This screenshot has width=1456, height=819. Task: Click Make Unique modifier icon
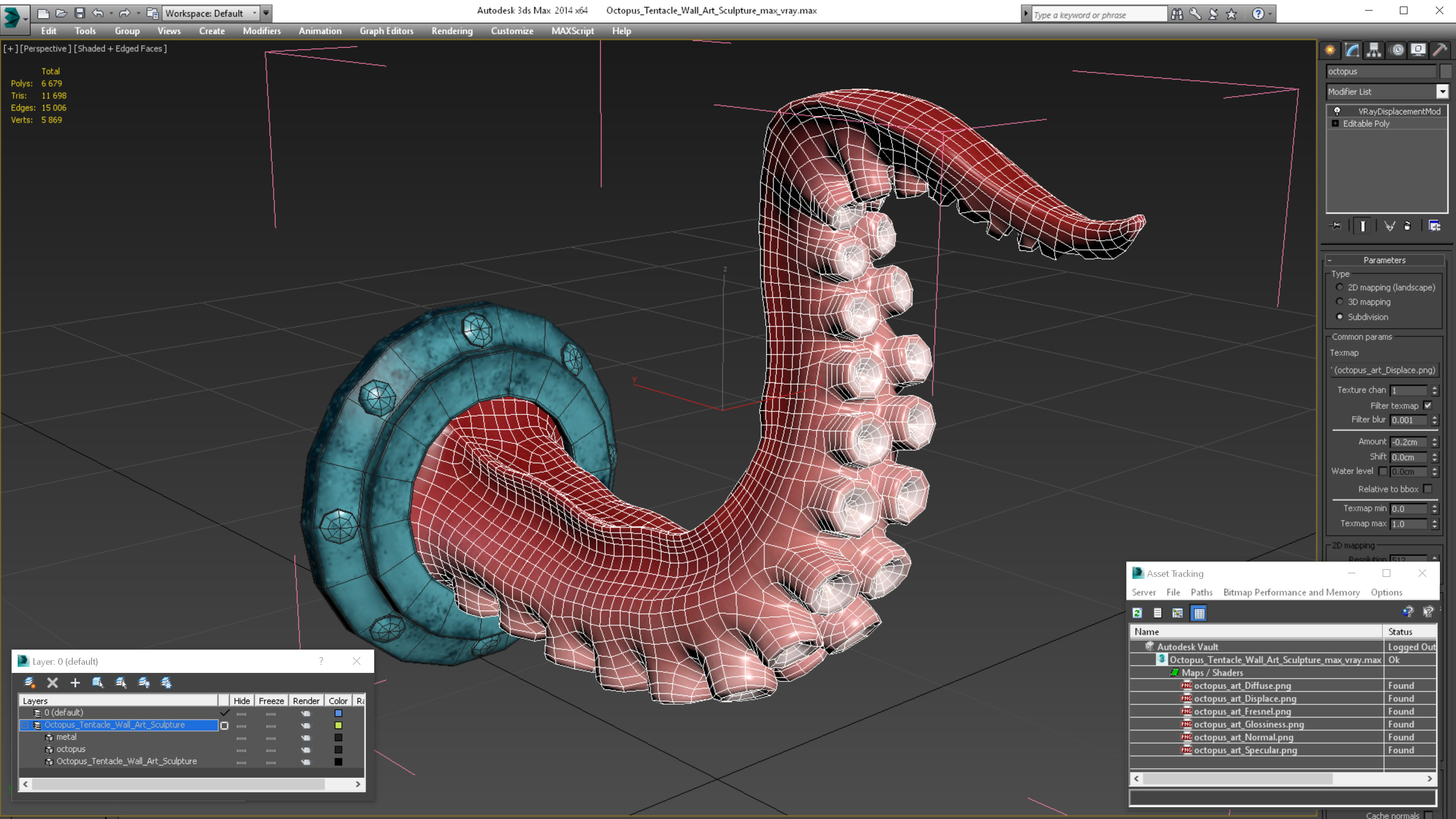(1389, 226)
